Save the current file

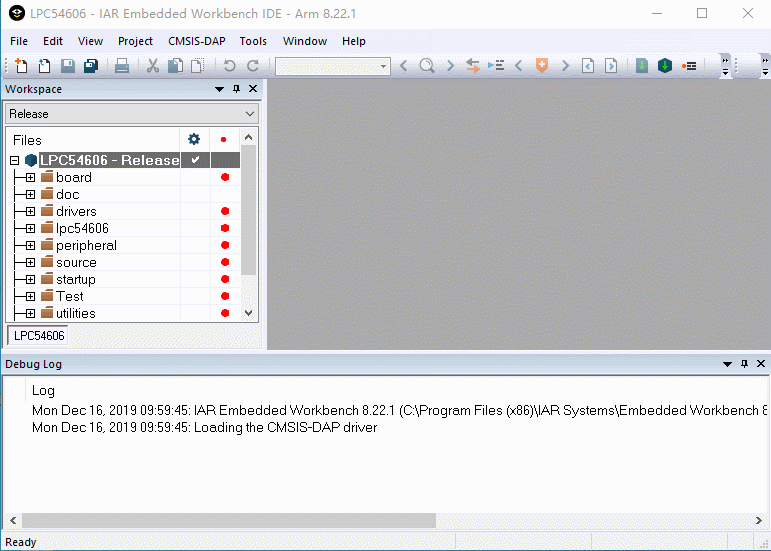click(68, 65)
